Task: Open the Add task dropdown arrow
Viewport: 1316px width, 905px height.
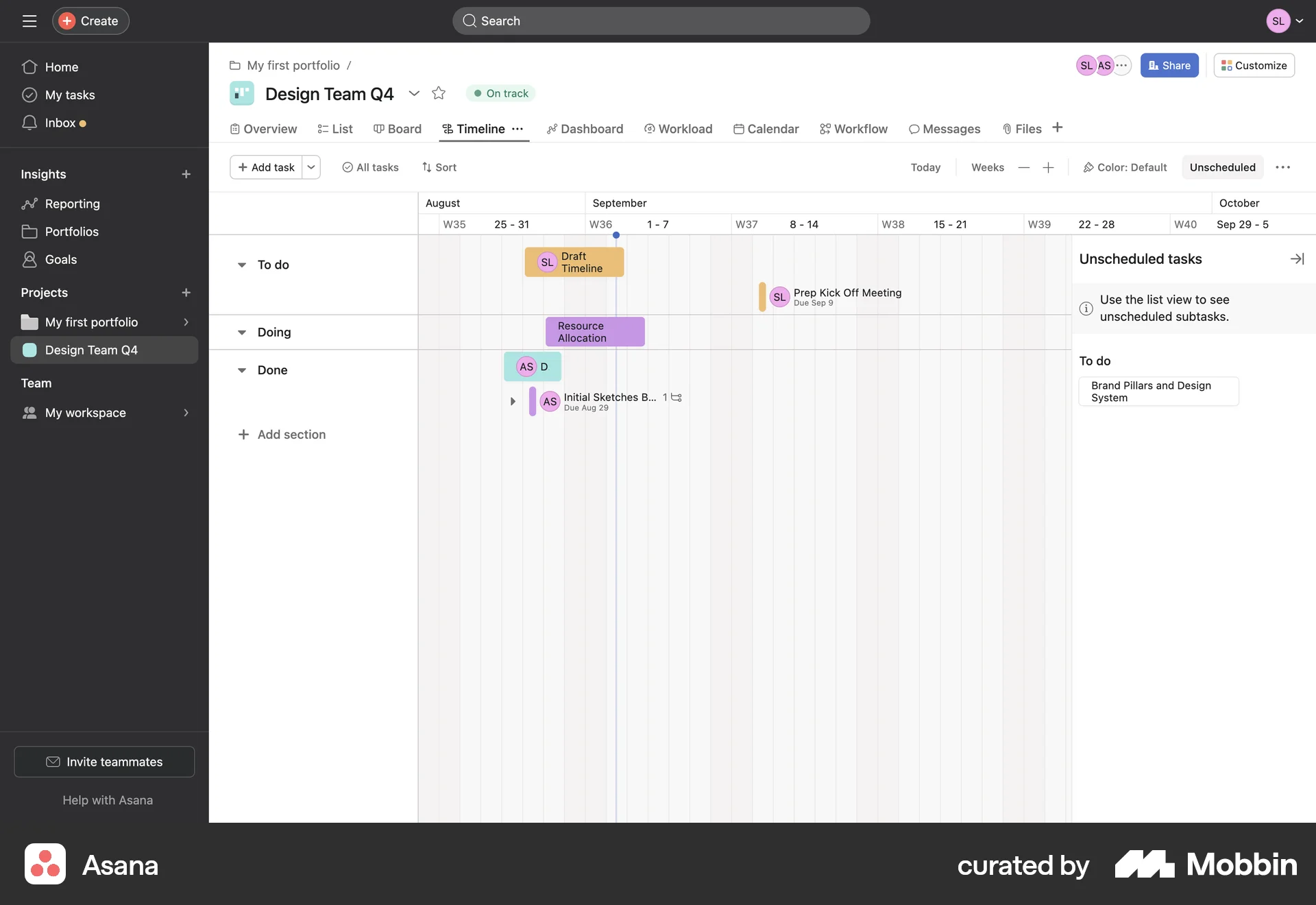Action: [x=310, y=167]
